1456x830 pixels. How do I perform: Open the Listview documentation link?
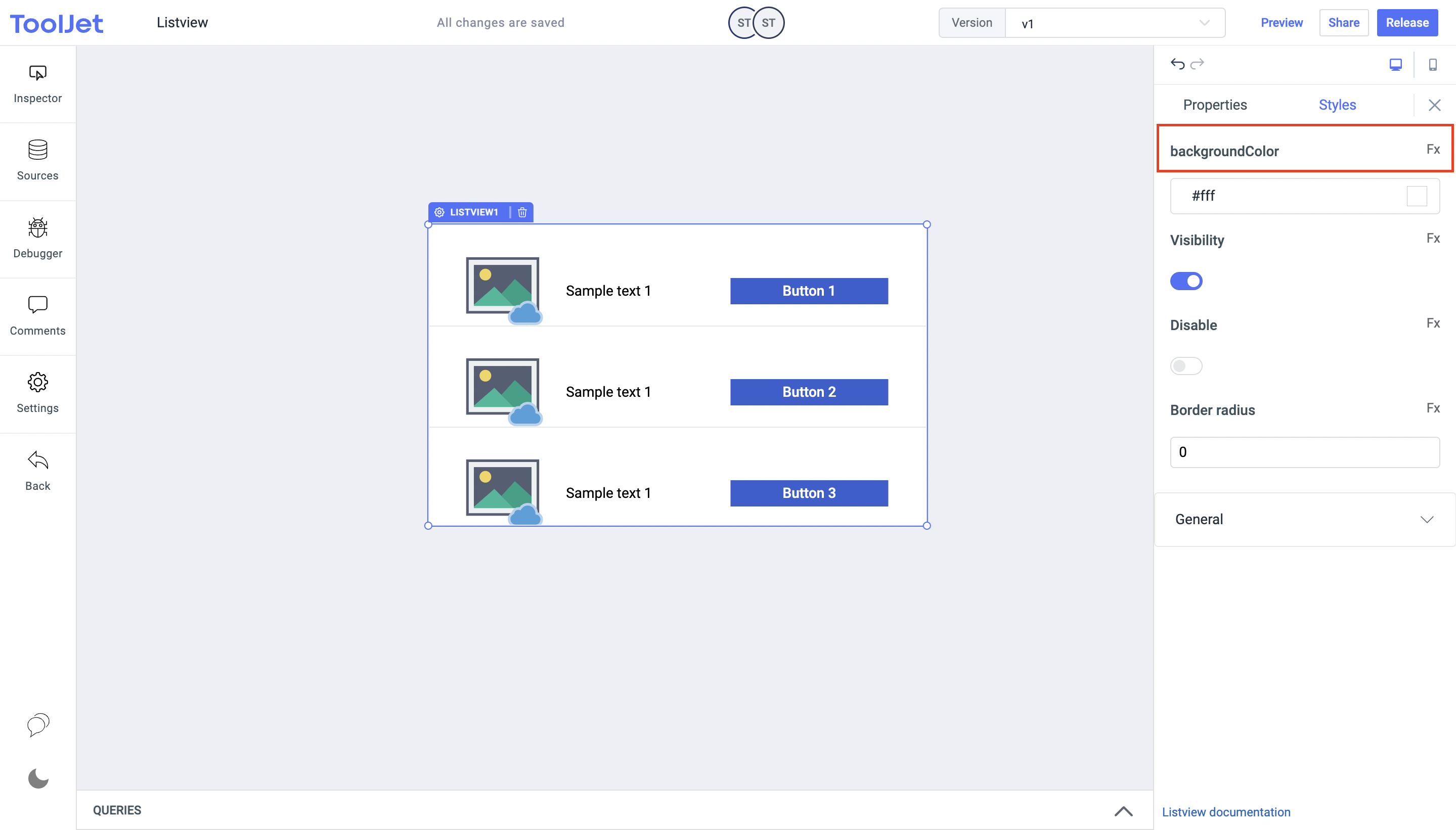1225,812
